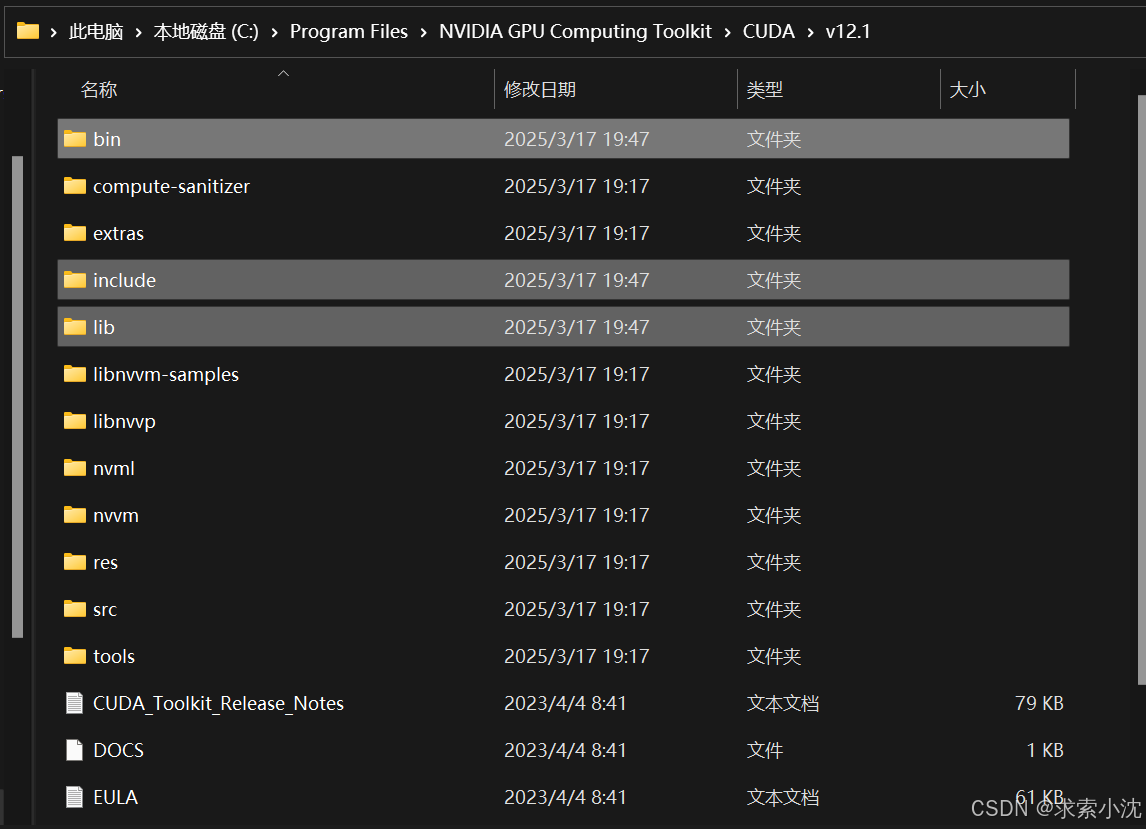Click v12.1 in the breadcrumb
1146x829 pixels.
tap(848, 31)
